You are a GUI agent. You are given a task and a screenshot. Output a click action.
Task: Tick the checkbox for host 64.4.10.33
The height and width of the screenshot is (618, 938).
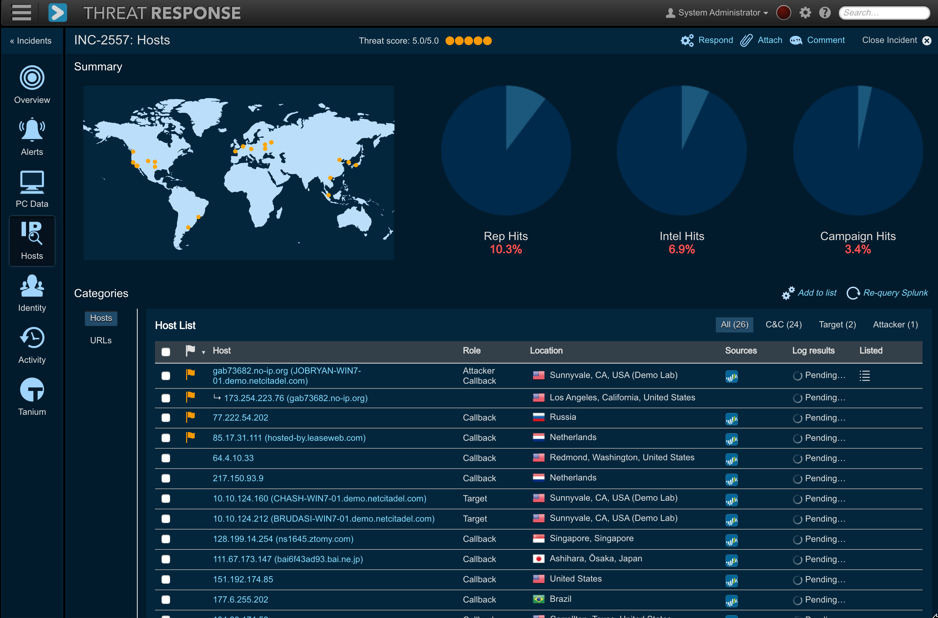click(166, 458)
